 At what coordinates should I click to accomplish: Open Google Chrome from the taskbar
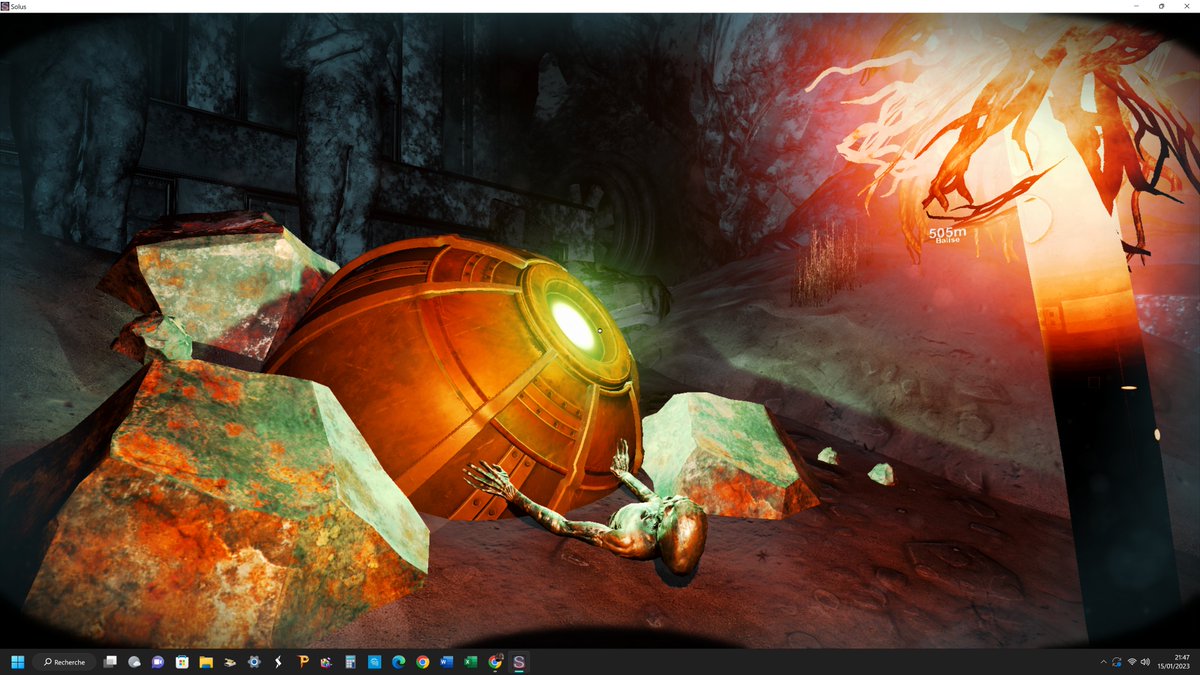[x=422, y=662]
